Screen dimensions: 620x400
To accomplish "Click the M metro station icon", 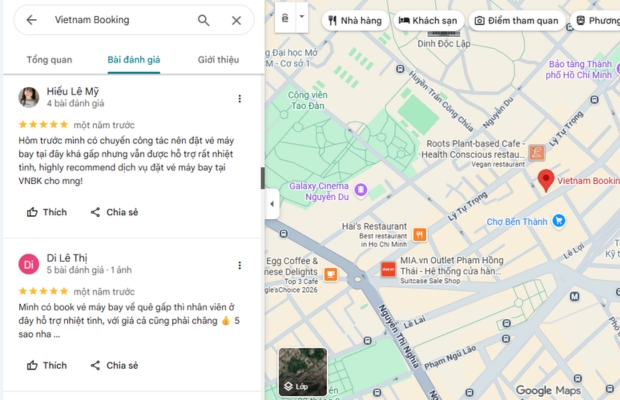I will point(575,296).
